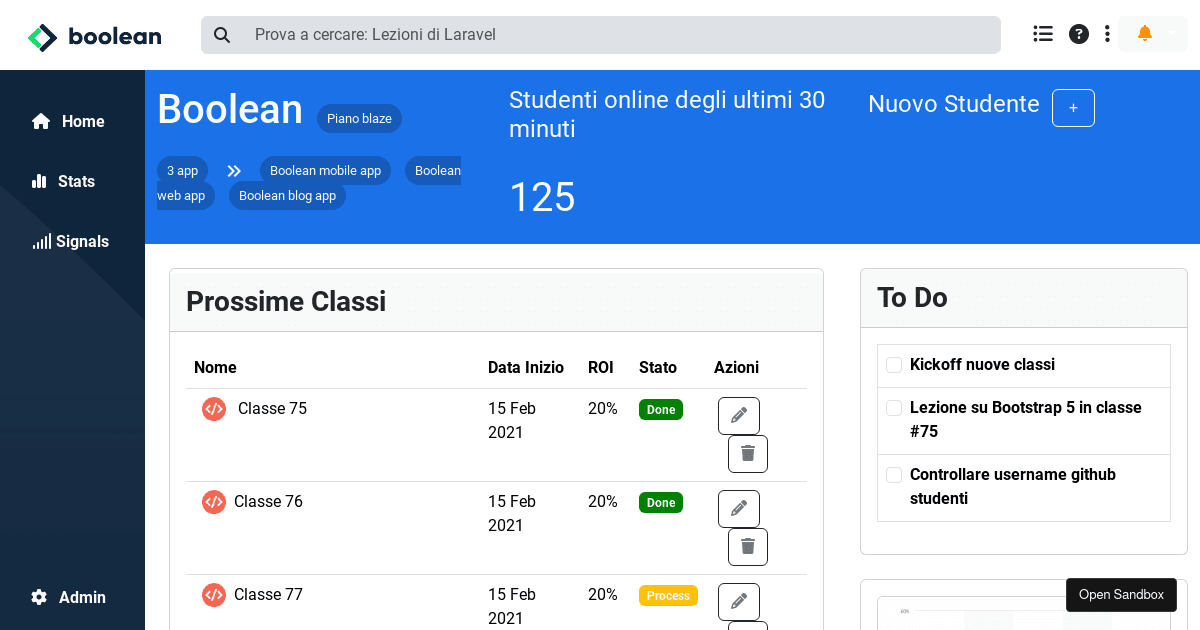Delete Classe 76 using the trash icon
The width and height of the screenshot is (1200, 630).
[747, 546]
